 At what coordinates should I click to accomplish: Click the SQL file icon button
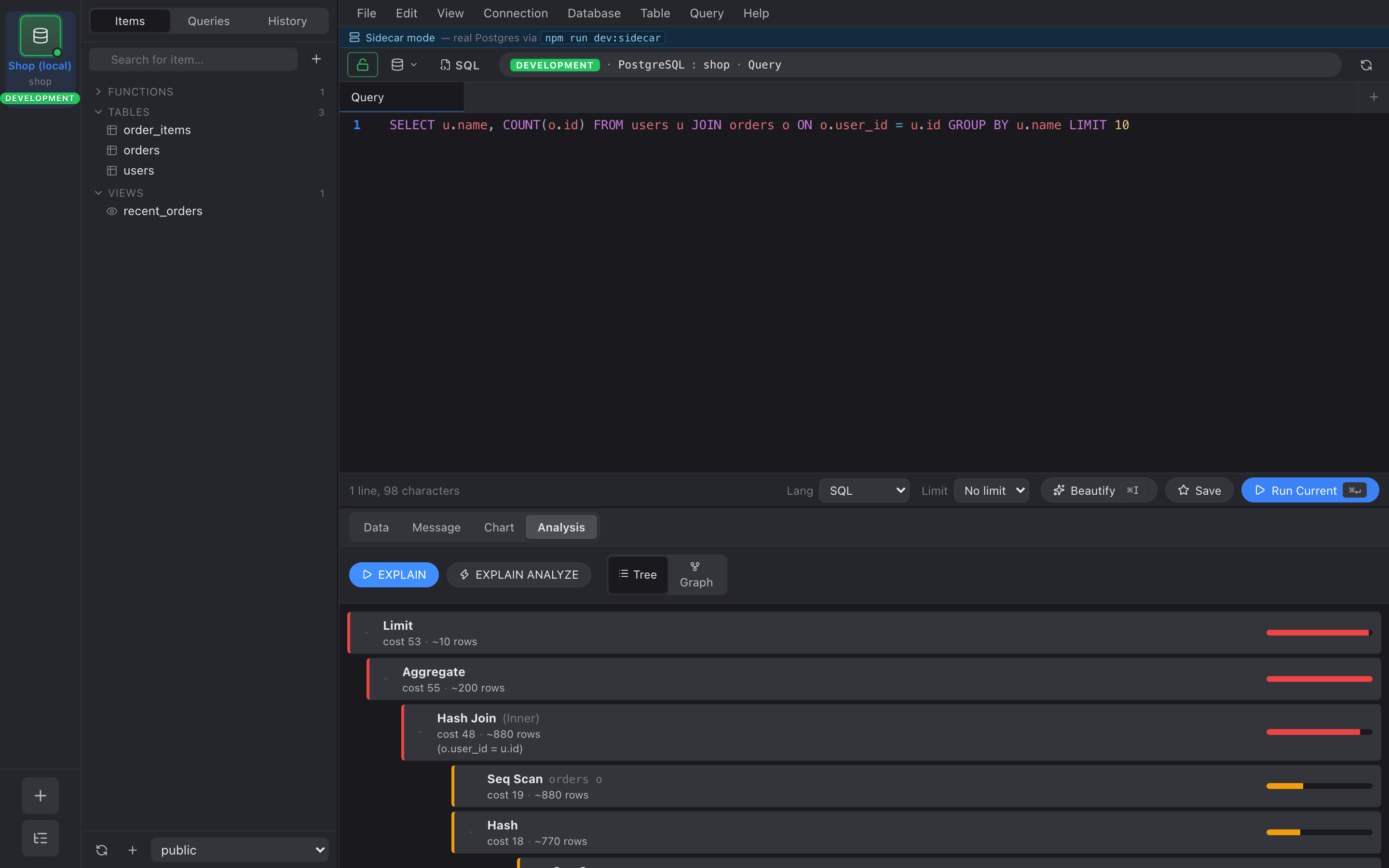pos(459,65)
